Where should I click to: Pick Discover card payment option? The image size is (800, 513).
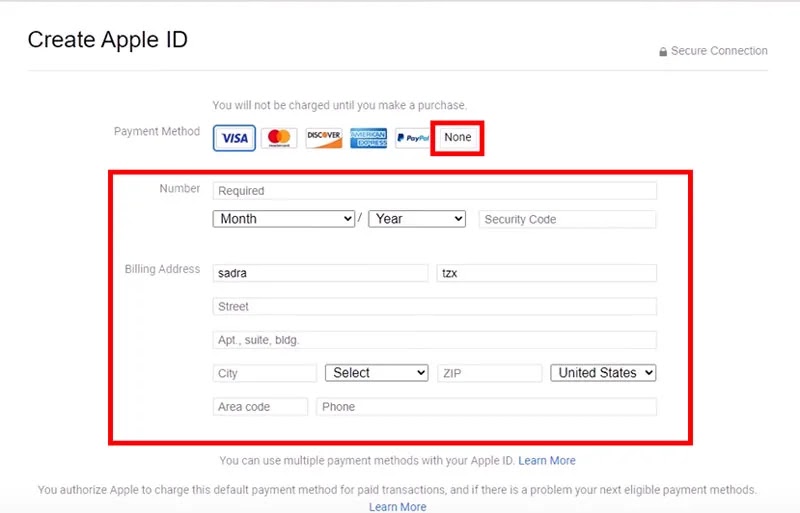tap(324, 138)
